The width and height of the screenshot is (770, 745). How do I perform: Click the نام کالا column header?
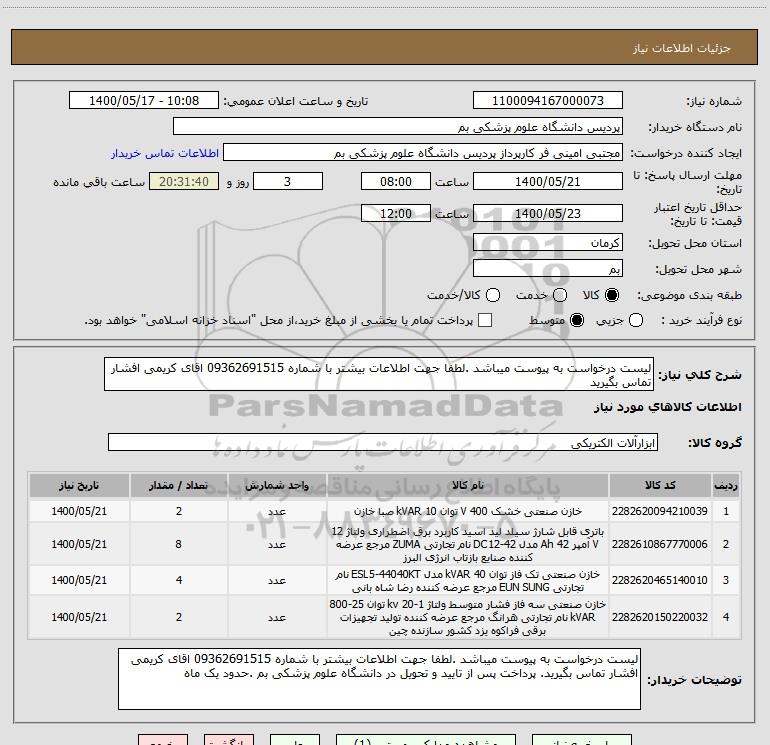[x=468, y=485]
